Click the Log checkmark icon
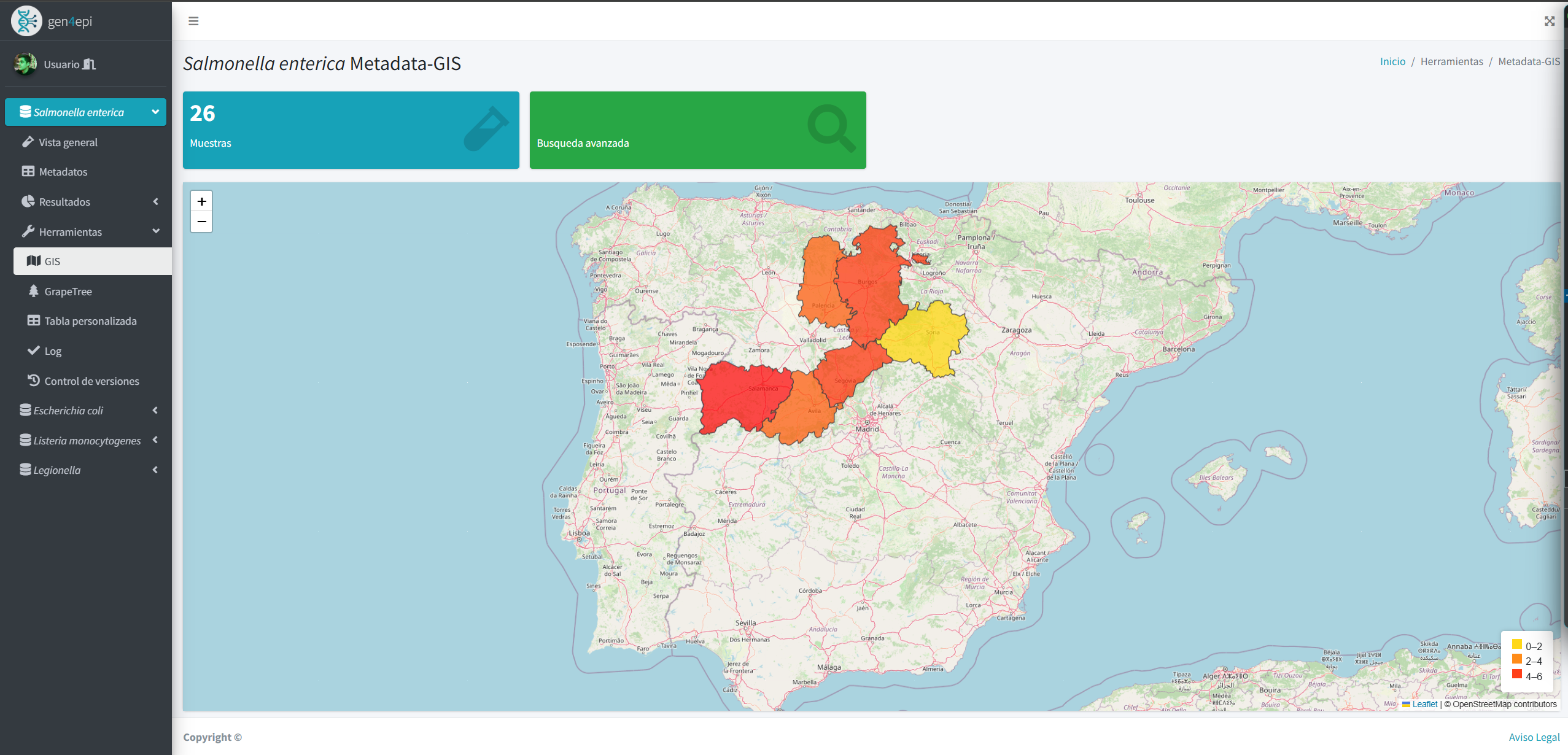This screenshot has width=1568, height=755. [x=34, y=350]
